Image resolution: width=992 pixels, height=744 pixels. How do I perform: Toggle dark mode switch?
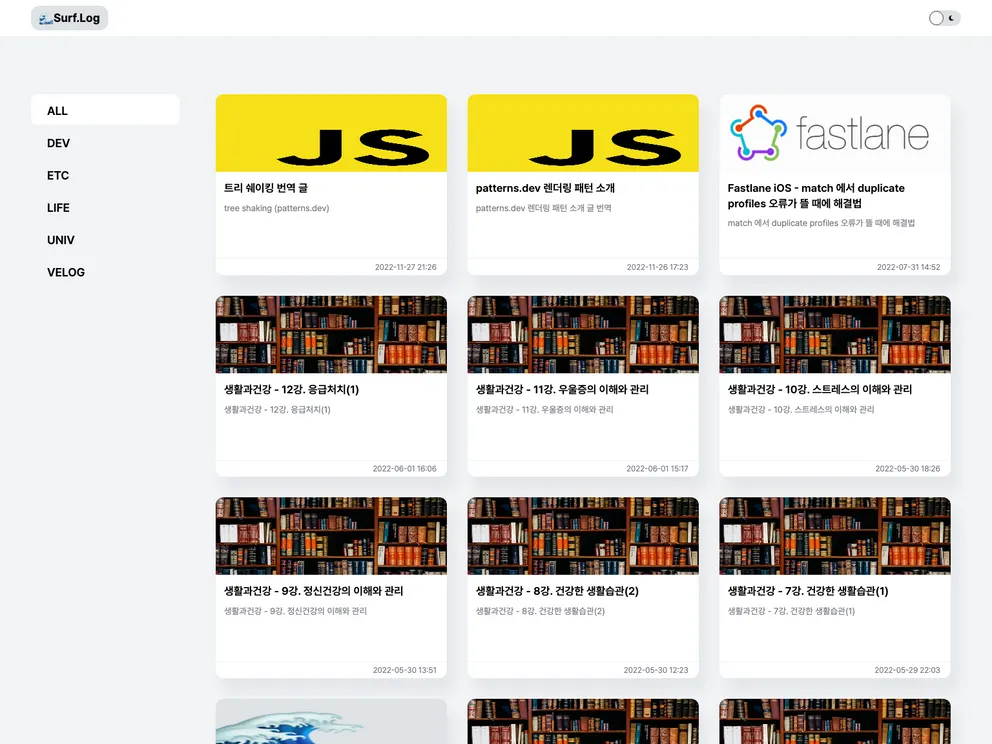[x=944, y=18]
